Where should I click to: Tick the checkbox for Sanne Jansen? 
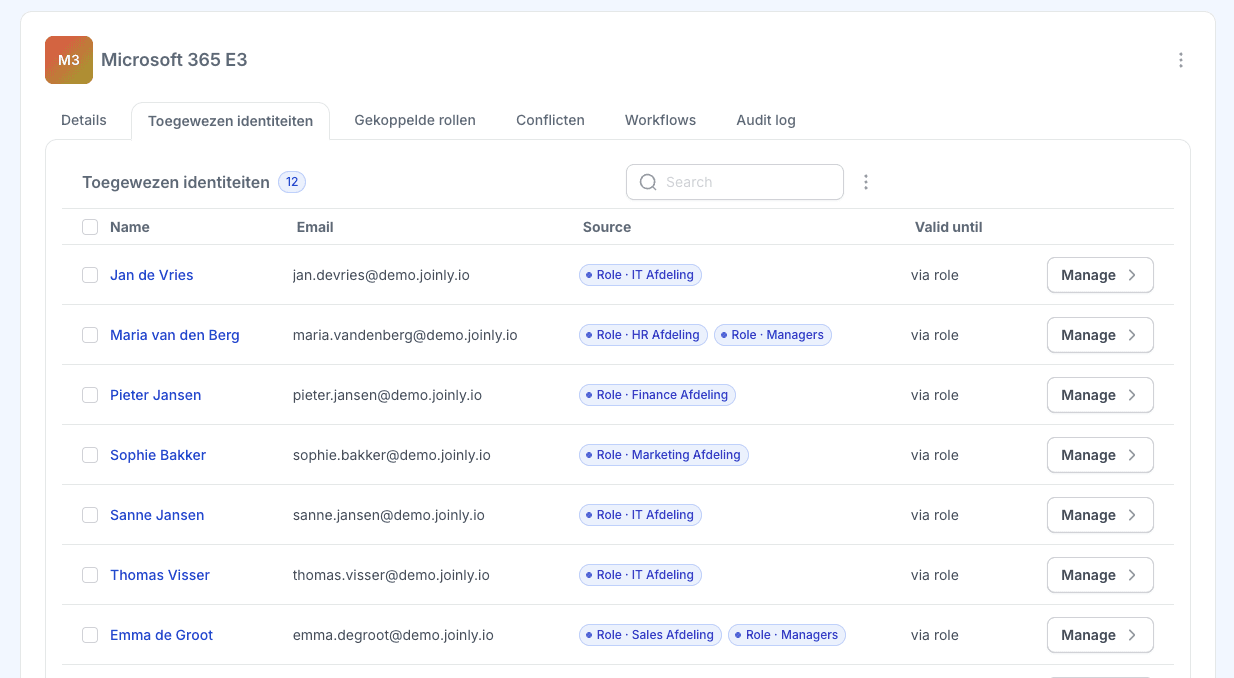tap(90, 515)
